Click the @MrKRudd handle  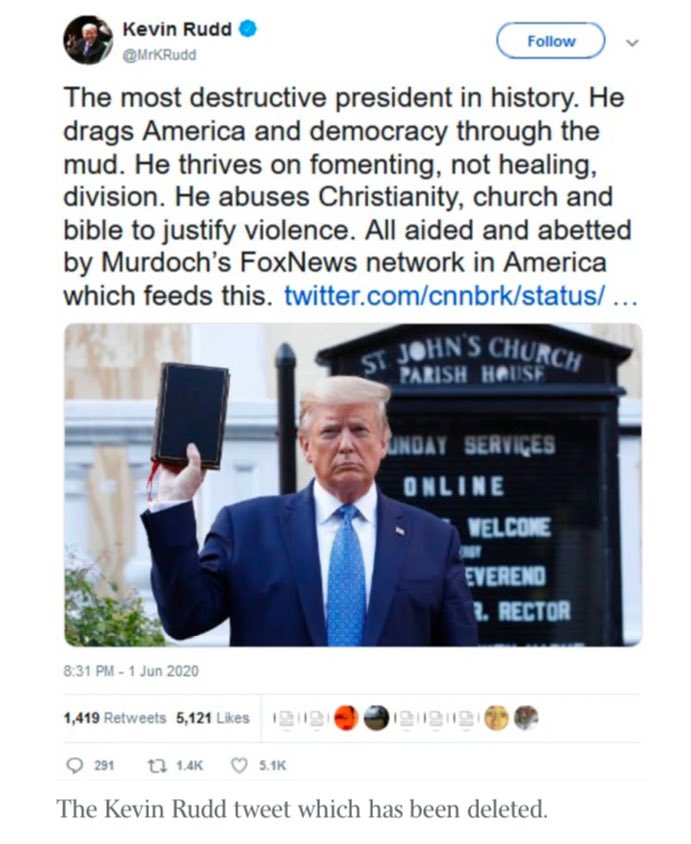click(160, 54)
